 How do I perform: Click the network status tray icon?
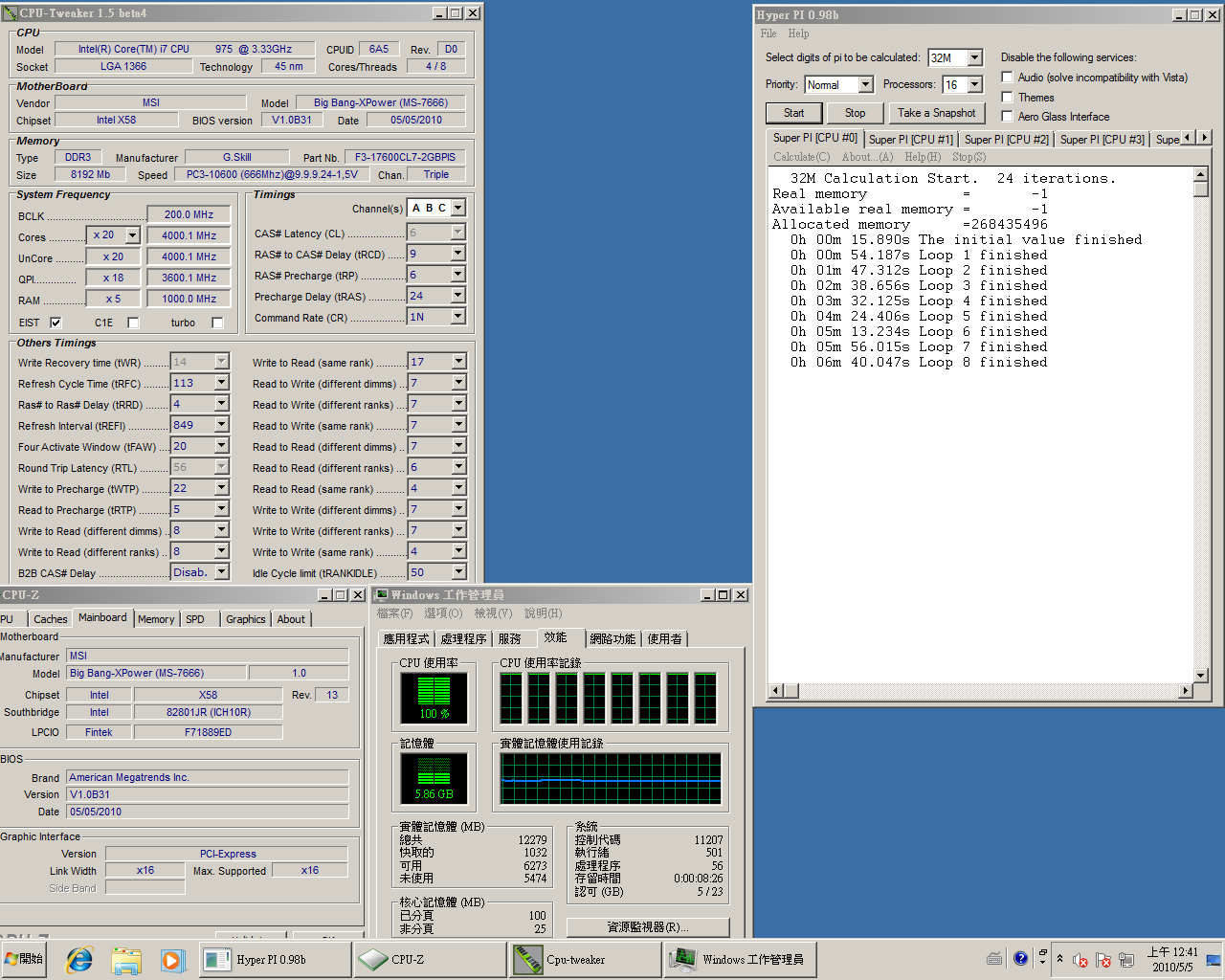coord(1126,960)
